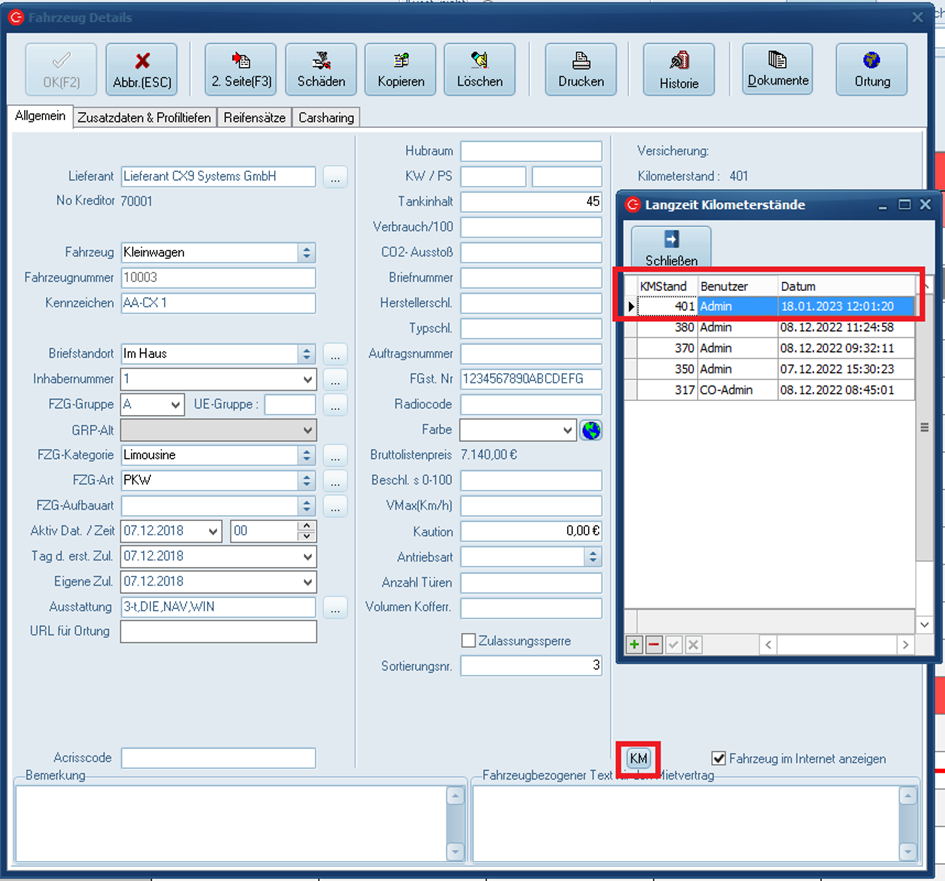Add kilometer entry with green plus
This screenshot has width=945, height=881.
pyautogui.click(x=634, y=645)
